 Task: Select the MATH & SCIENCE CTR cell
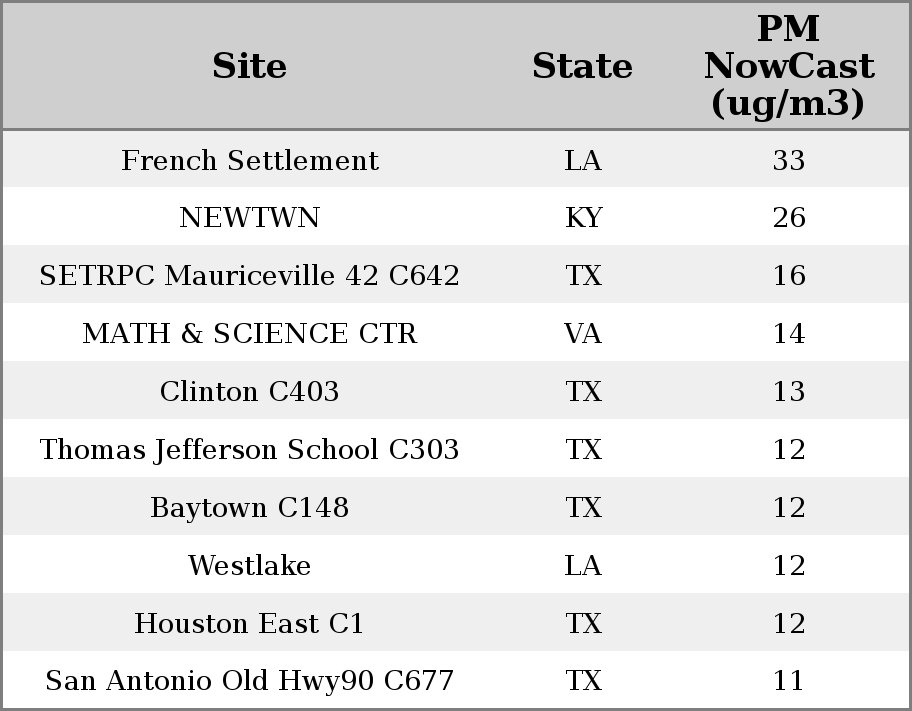pyautogui.click(x=250, y=333)
